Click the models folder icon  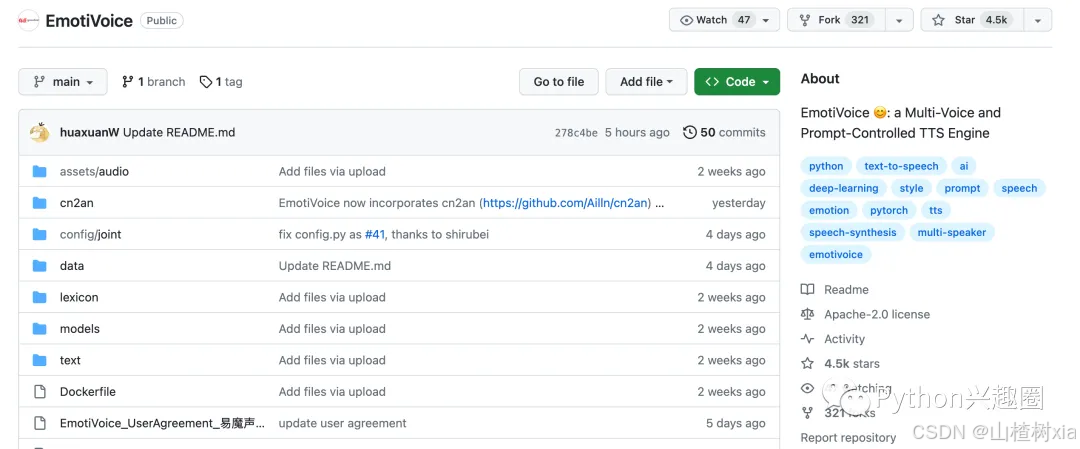point(39,328)
